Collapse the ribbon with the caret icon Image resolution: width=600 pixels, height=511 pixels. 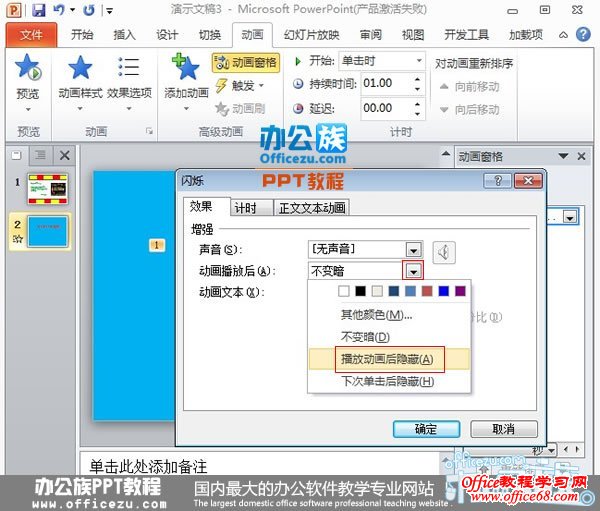click(x=563, y=35)
